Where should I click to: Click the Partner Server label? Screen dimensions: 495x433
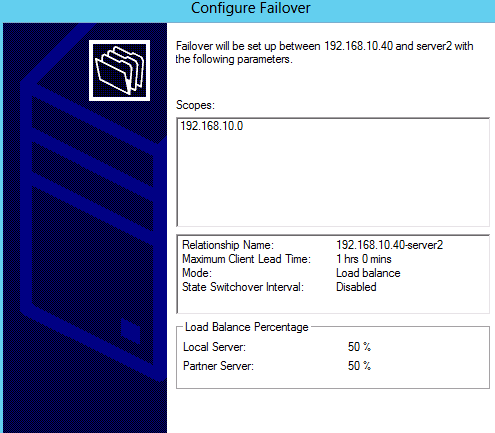point(218,366)
